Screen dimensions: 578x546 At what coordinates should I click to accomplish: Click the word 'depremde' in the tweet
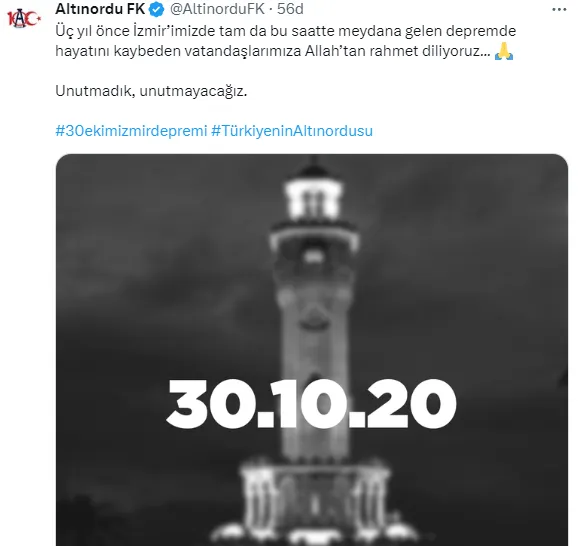click(481, 32)
